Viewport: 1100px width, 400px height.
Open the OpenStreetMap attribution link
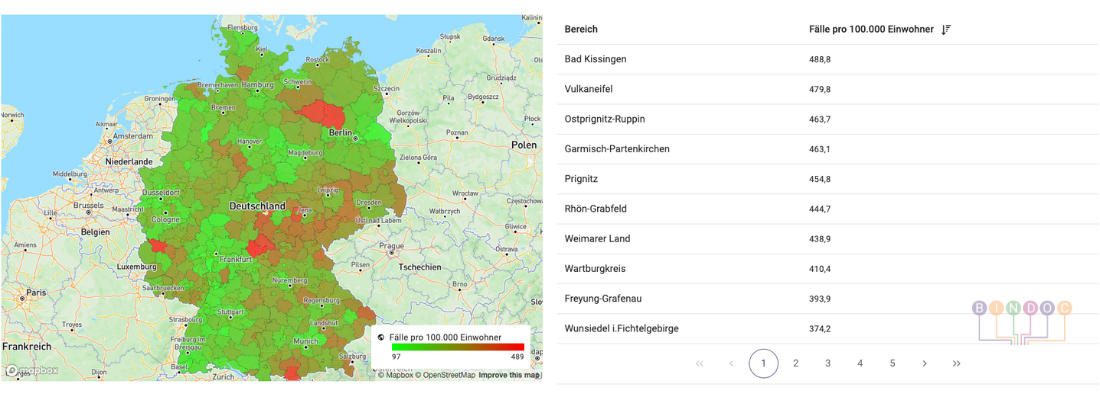tap(446, 375)
